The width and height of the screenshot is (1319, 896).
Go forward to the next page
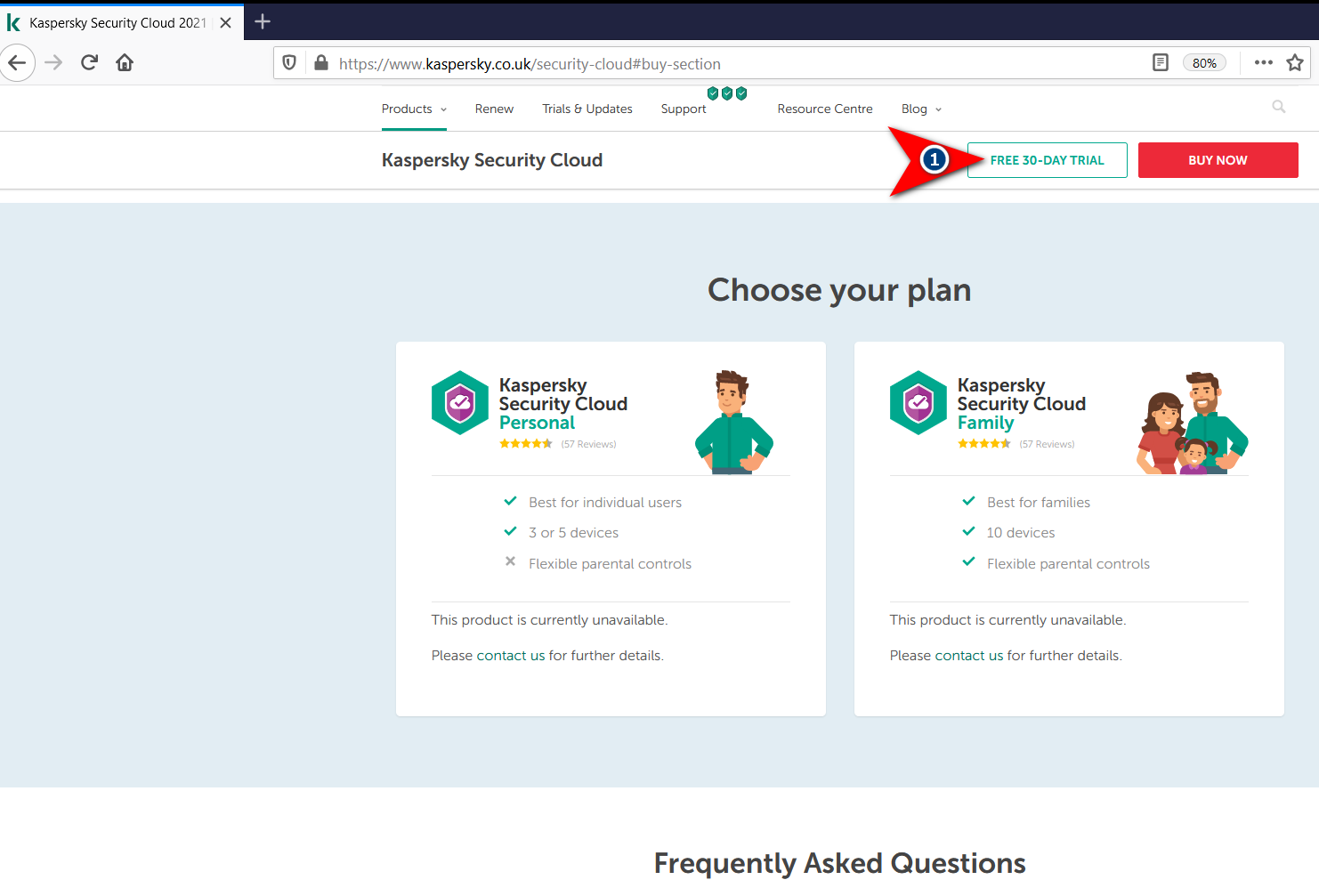pos(53,63)
